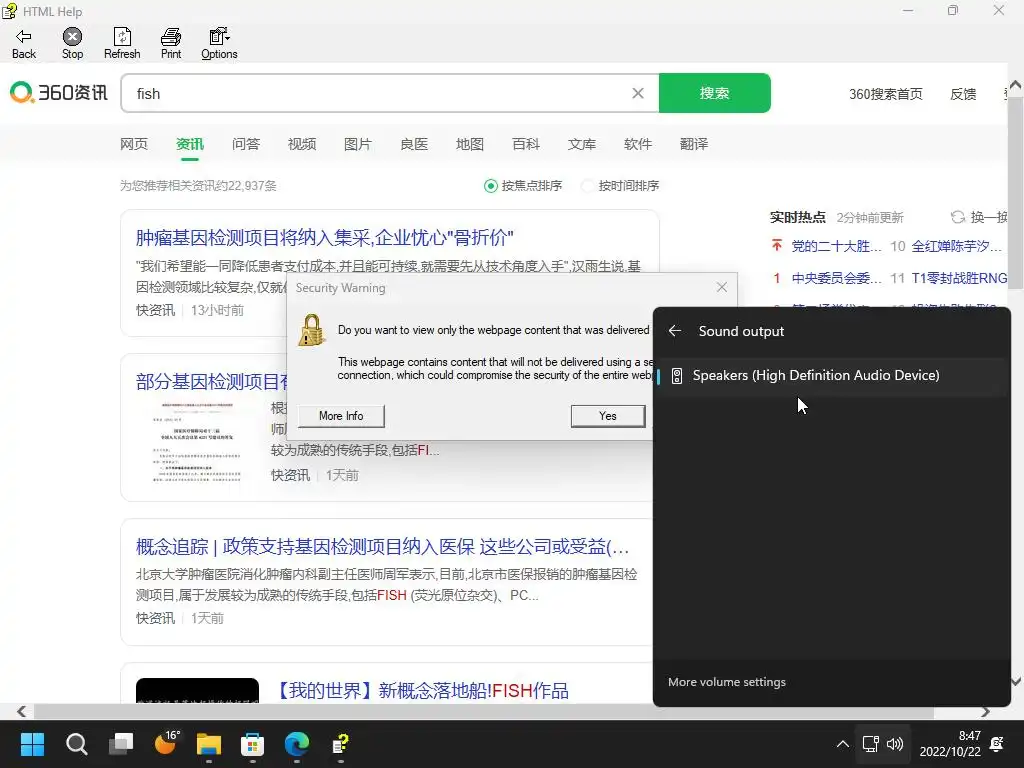Expand the system tray hidden icons chevron
1024x768 pixels.
pos(842,744)
